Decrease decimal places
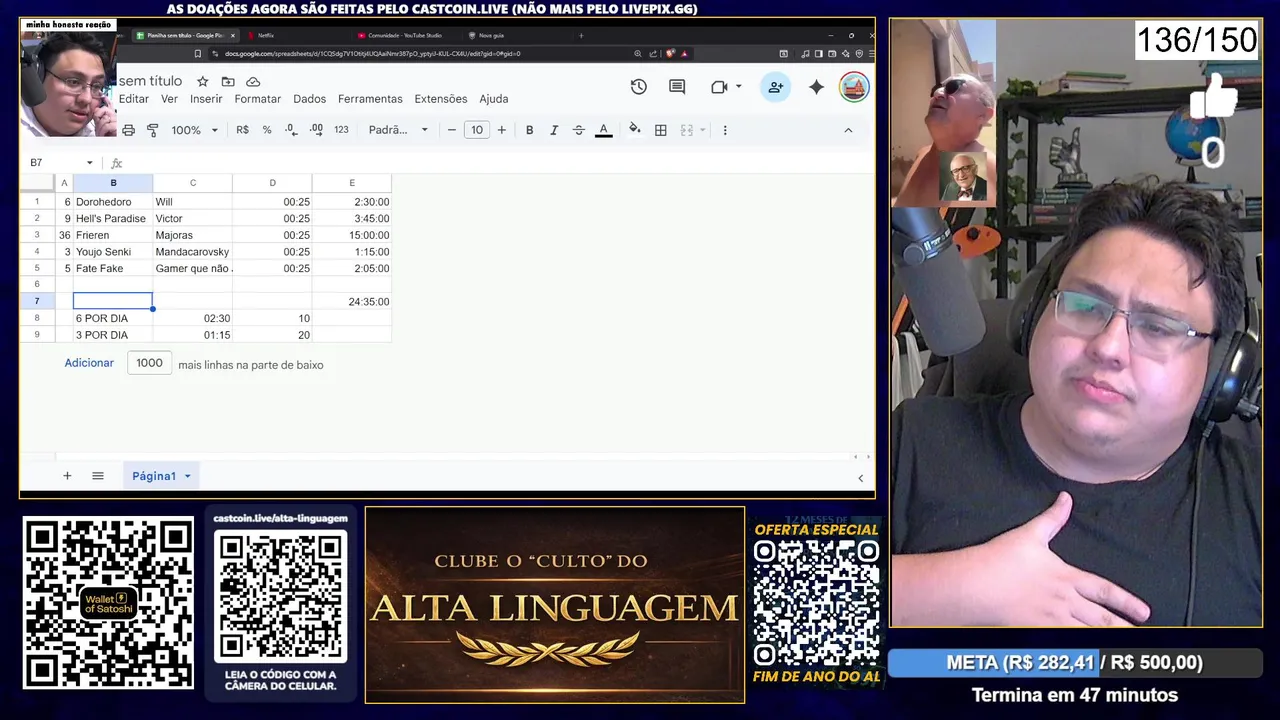The height and width of the screenshot is (720, 1280). pos(291,130)
